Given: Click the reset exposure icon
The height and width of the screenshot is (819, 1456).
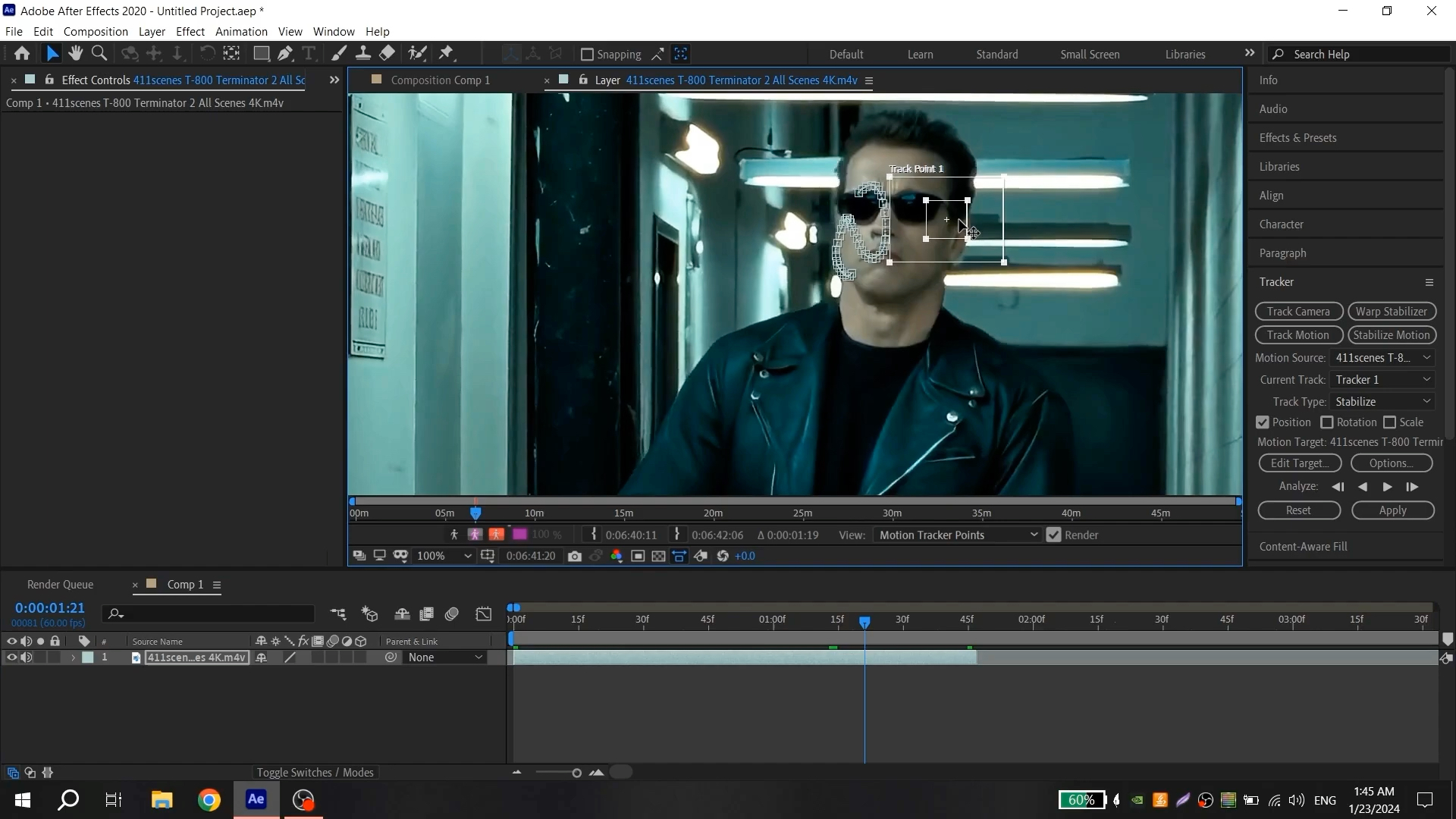Looking at the screenshot, I should click(x=723, y=557).
